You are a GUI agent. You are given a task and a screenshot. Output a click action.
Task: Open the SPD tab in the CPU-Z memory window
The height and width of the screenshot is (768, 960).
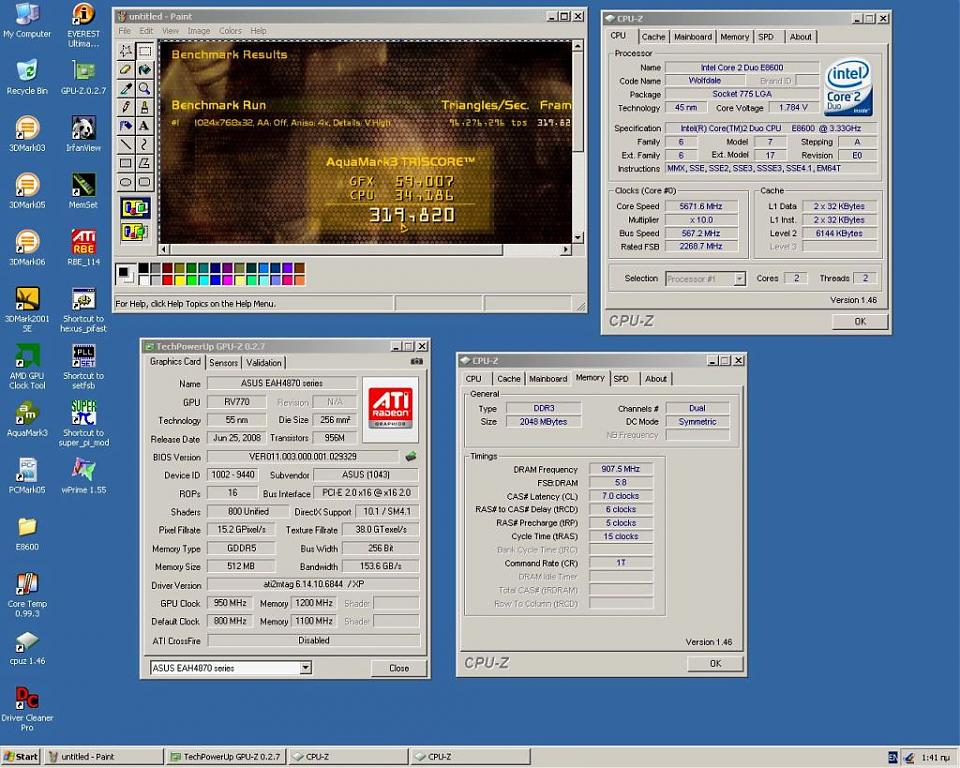(621, 378)
